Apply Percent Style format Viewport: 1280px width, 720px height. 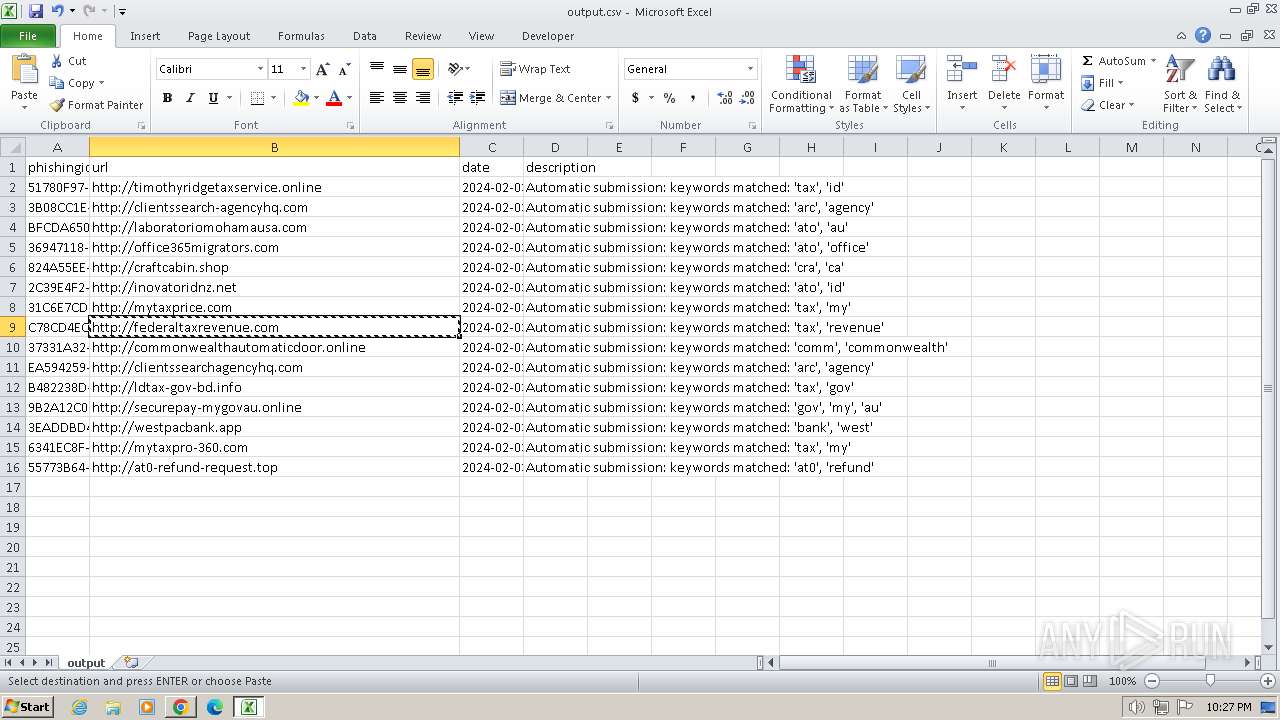coord(669,98)
